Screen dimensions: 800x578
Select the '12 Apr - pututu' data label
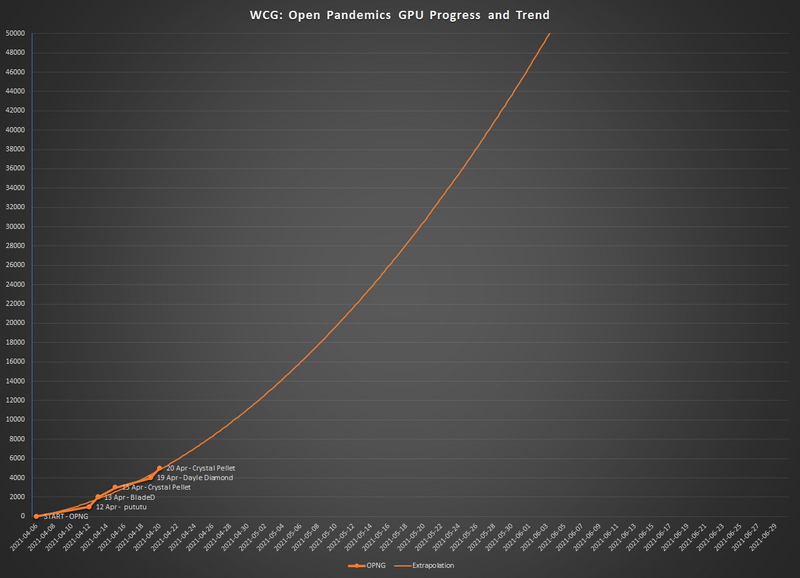[121, 507]
